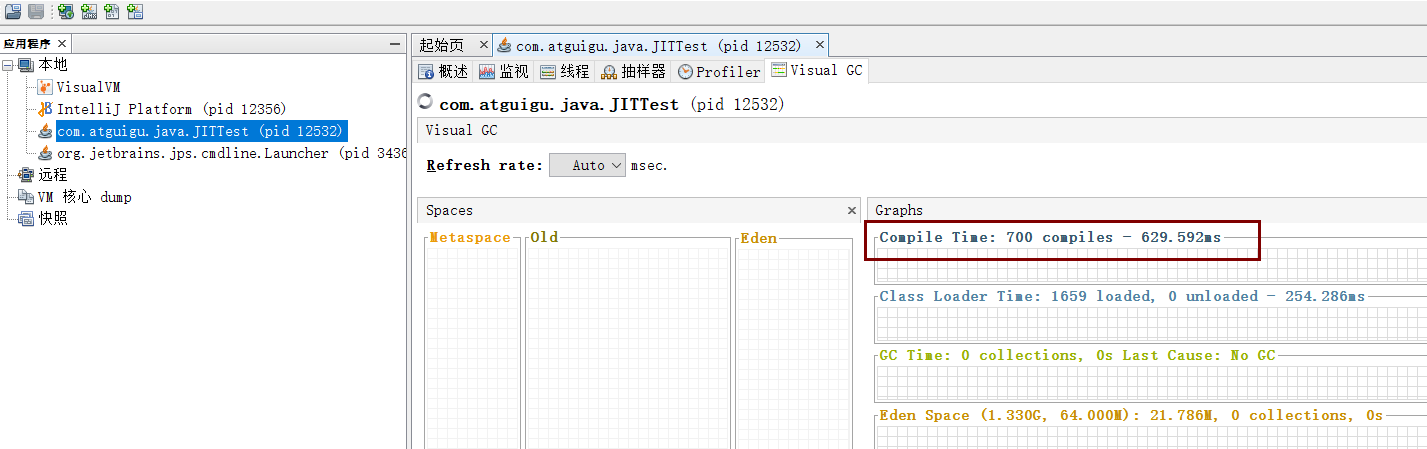The height and width of the screenshot is (449, 1427).
Task: Click the Visual GC section header
Action: pos(921,130)
